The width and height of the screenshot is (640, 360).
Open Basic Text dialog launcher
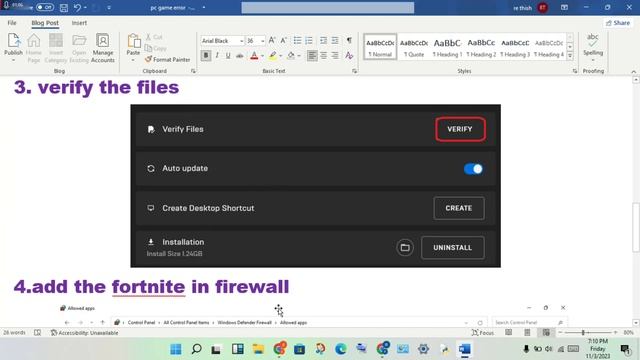point(354,71)
